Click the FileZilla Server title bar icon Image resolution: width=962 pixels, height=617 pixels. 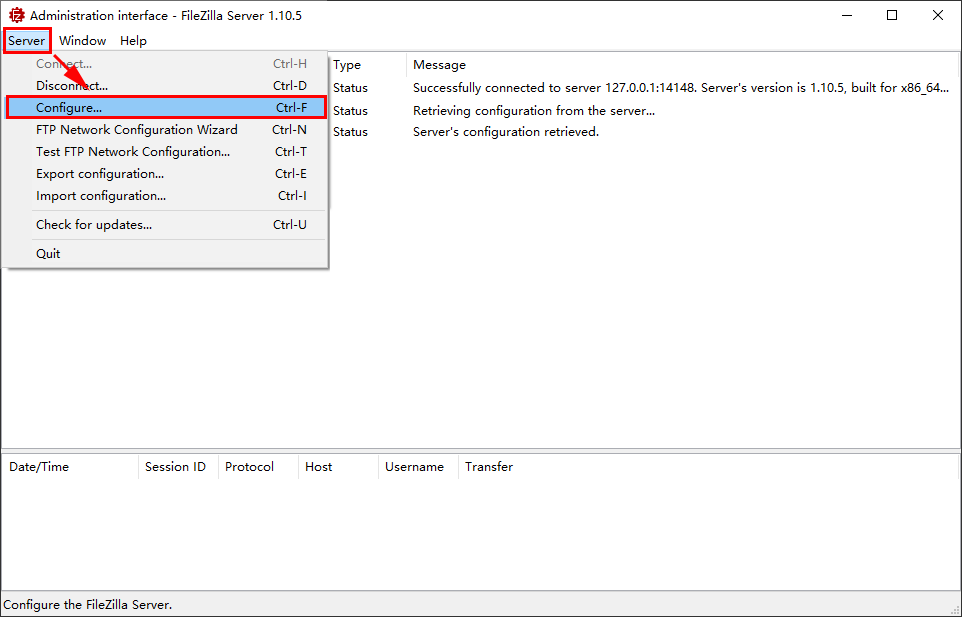(x=17, y=15)
